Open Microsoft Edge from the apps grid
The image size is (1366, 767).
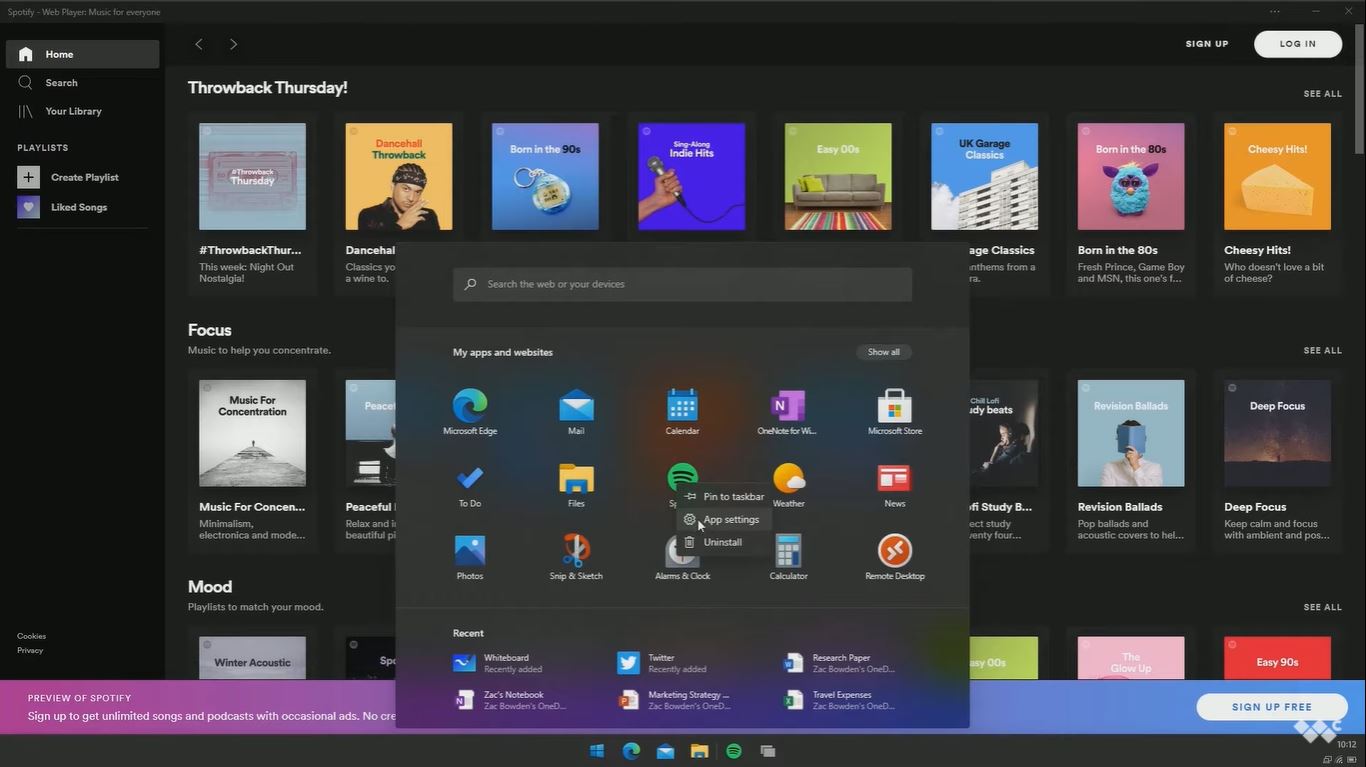coord(470,407)
